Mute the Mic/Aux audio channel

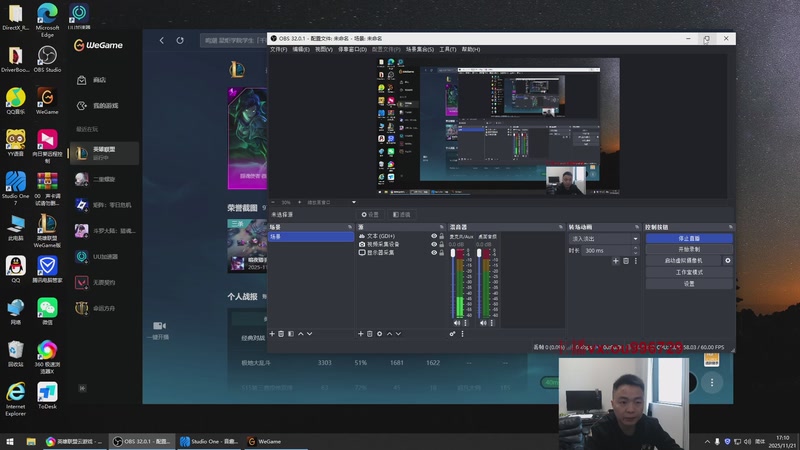(x=457, y=323)
